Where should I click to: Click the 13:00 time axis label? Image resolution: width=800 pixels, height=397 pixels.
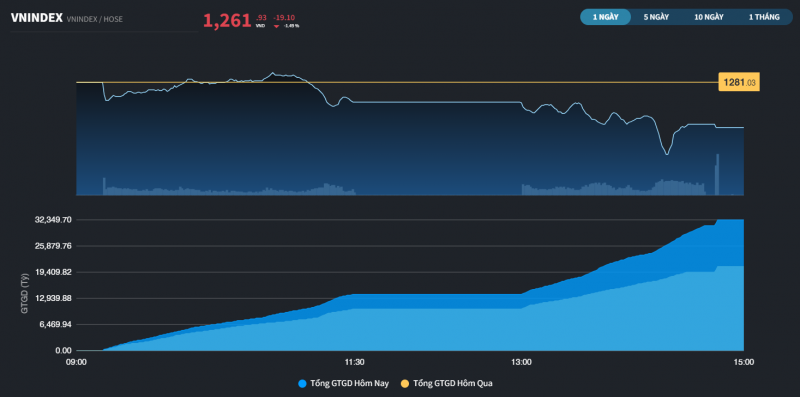[x=521, y=362]
